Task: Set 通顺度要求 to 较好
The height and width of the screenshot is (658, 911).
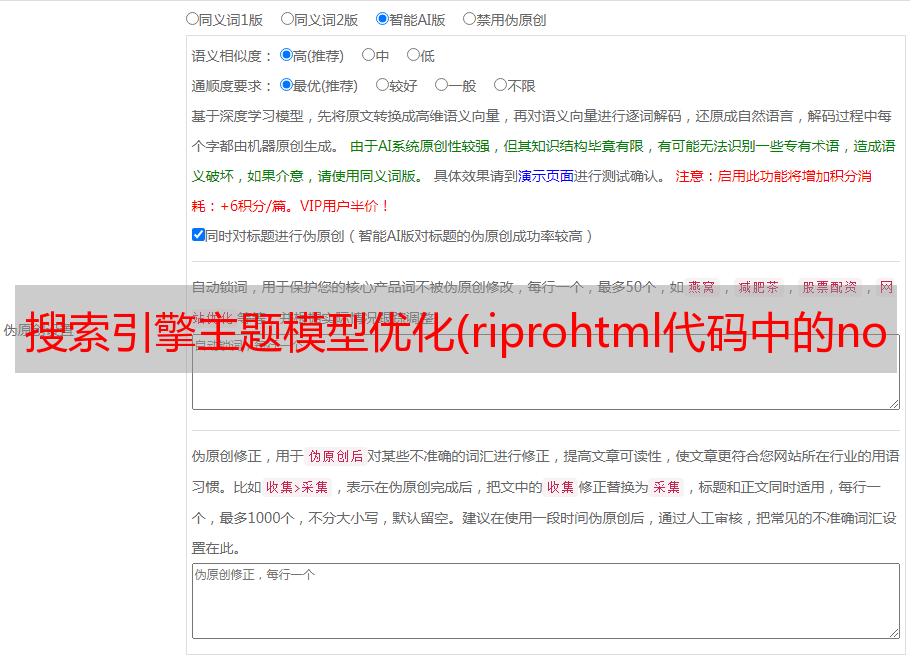Action: [382, 85]
